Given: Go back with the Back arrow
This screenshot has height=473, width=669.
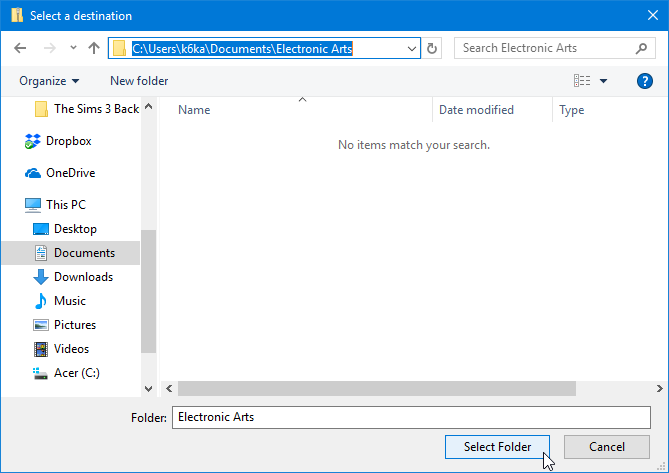Looking at the screenshot, I should tap(20, 48).
